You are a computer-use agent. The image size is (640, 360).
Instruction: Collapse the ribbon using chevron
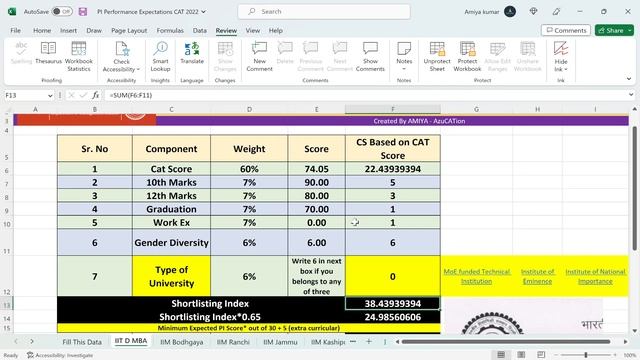(629, 79)
